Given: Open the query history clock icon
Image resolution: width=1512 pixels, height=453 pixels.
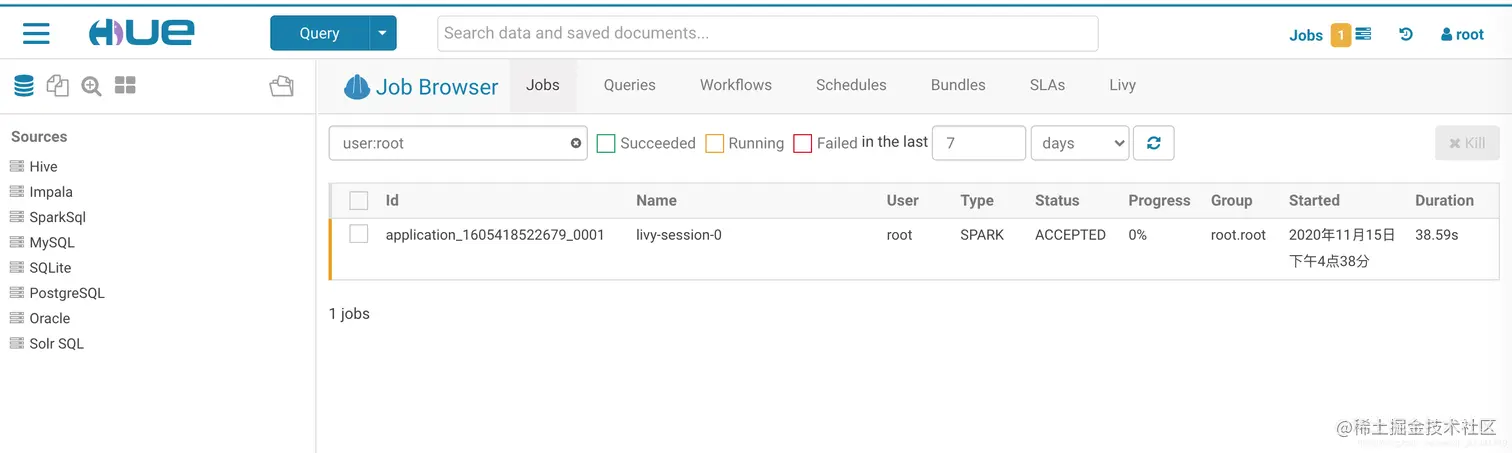Looking at the screenshot, I should pos(1406,34).
